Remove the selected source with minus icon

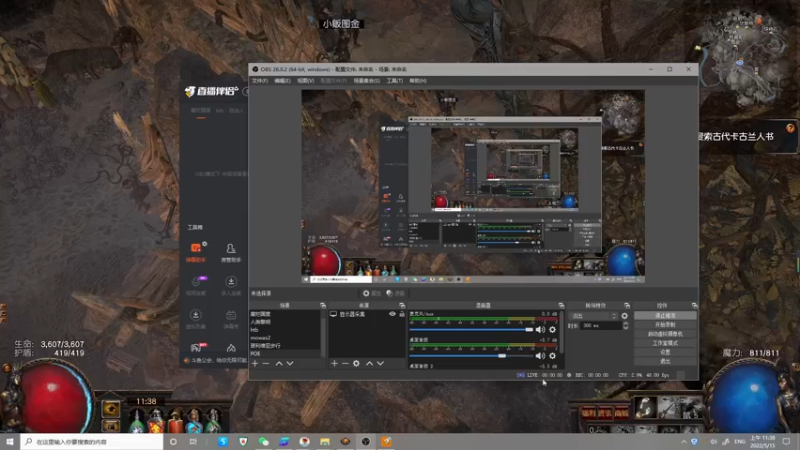tap(345, 363)
